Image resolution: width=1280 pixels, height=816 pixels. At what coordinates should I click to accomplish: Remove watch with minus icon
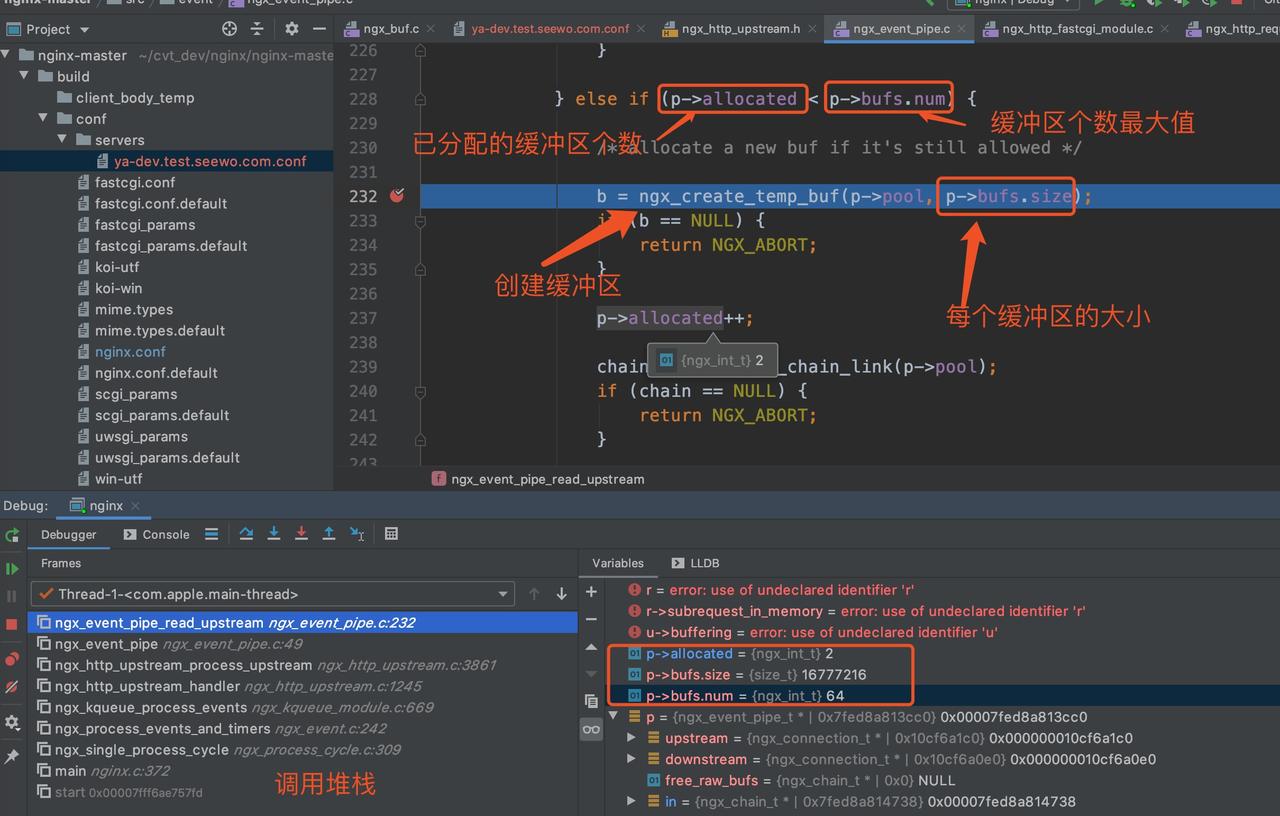[x=591, y=619]
